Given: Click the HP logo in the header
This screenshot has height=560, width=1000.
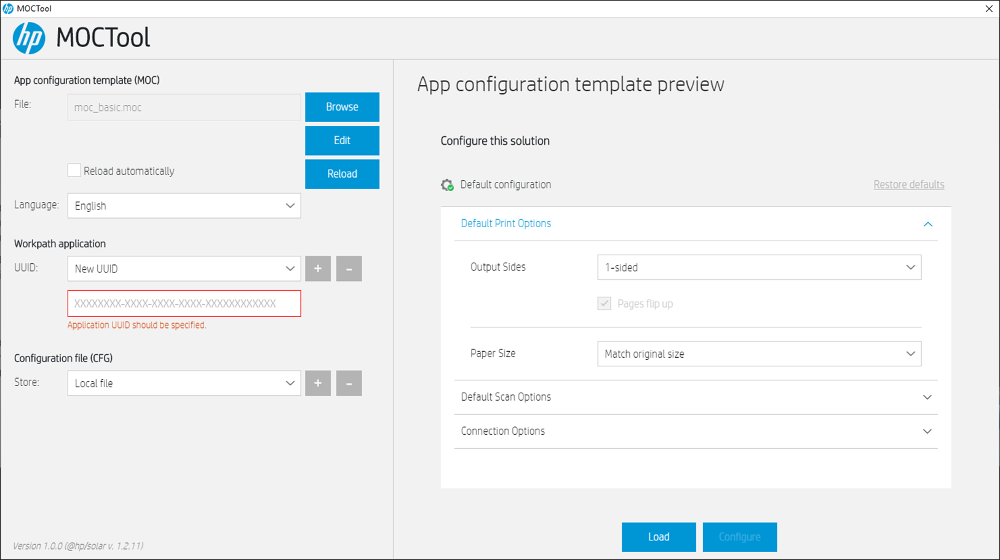Looking at the screenshot, I should tap(29, 38).
